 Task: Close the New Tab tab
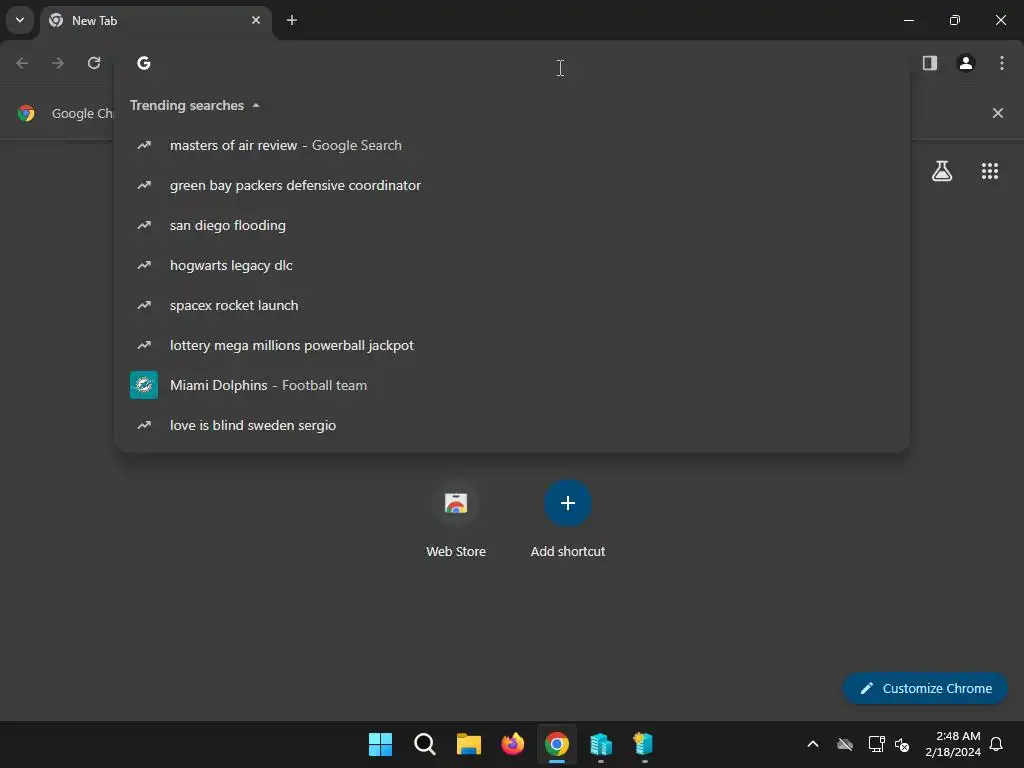coord(256,20)
